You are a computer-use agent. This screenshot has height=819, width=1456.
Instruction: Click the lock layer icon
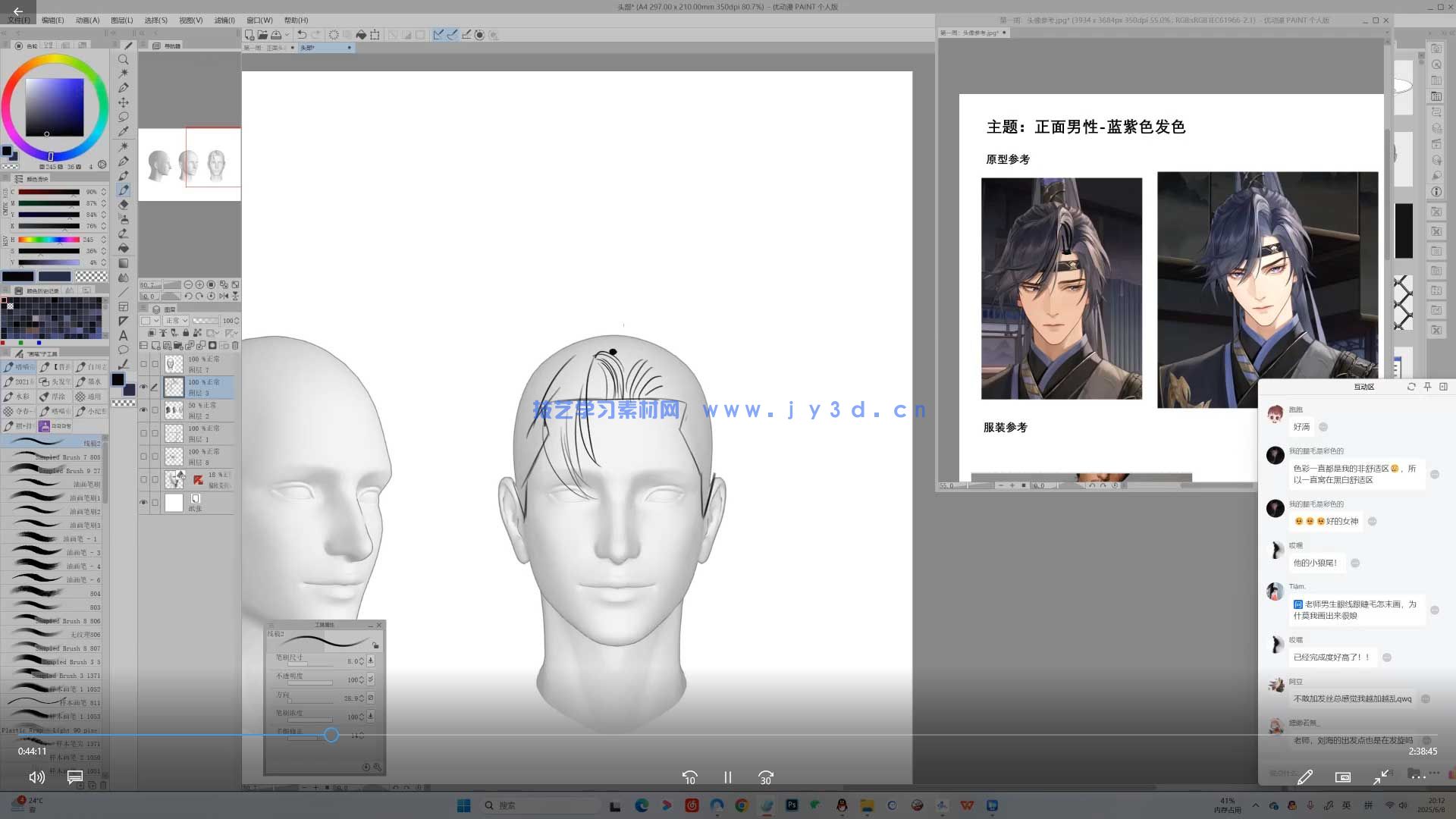186,333
